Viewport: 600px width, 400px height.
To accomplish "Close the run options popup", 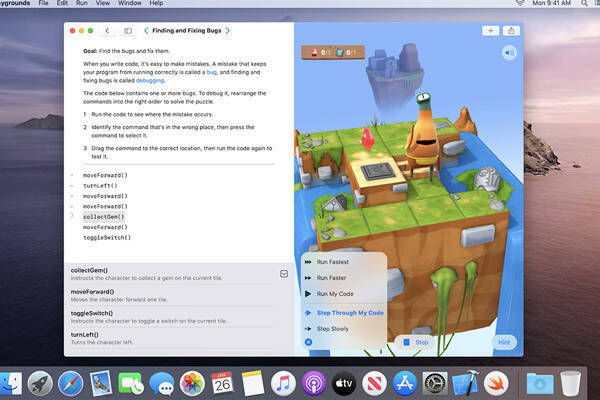I will [308, 342].
